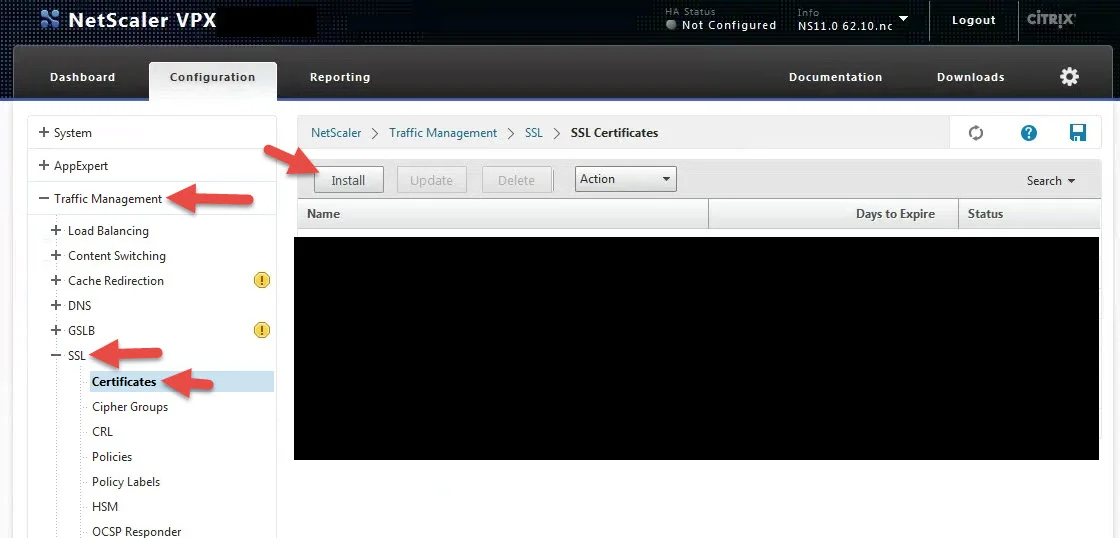The image size is (1120, 538).
Task: Select CRL in the SSL tree
Action: point(102,432)
